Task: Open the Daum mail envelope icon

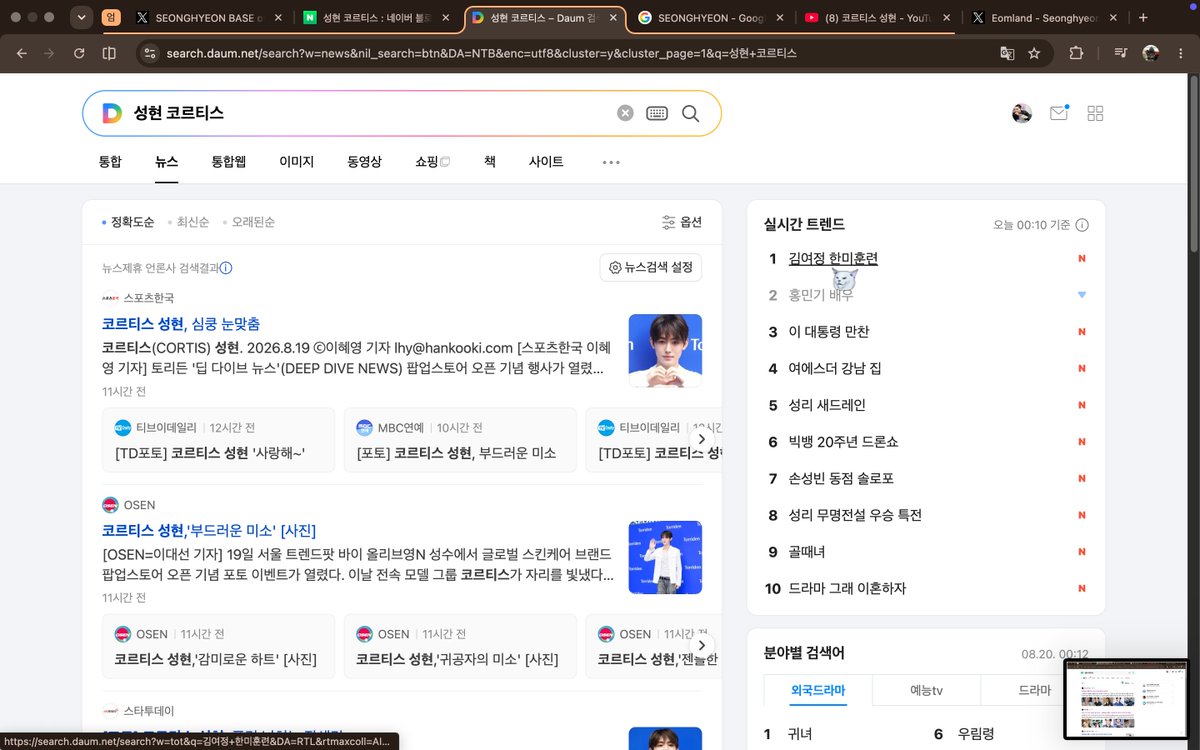Action: (1058, 113)
